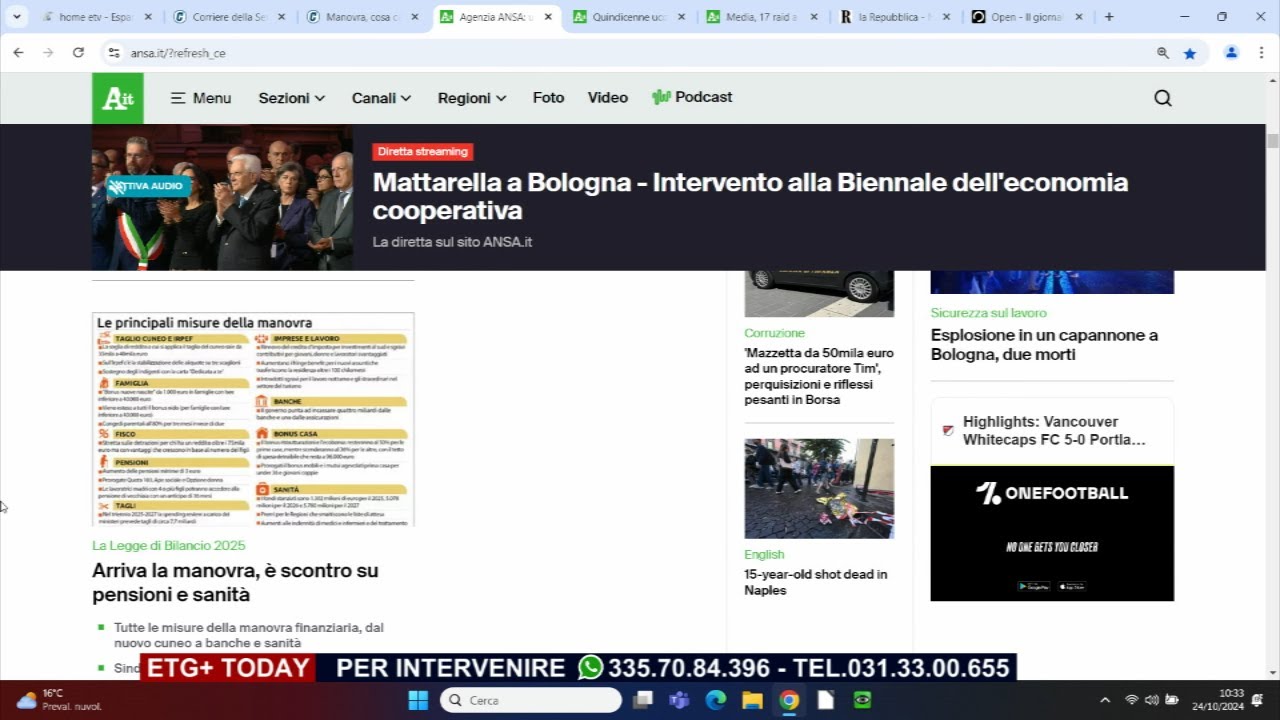Open '15-year-old shot dead in Naples' article
The width and height of the screenshot is (1280, 720).
[816, 582]
